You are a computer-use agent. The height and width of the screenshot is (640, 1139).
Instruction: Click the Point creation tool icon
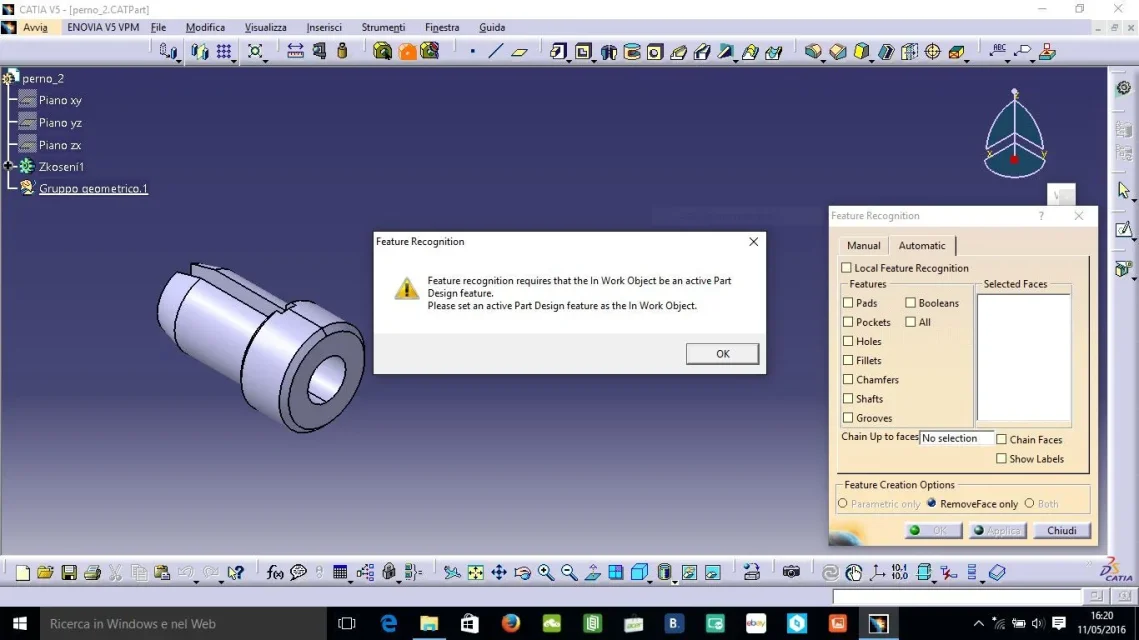click(472, 52)
